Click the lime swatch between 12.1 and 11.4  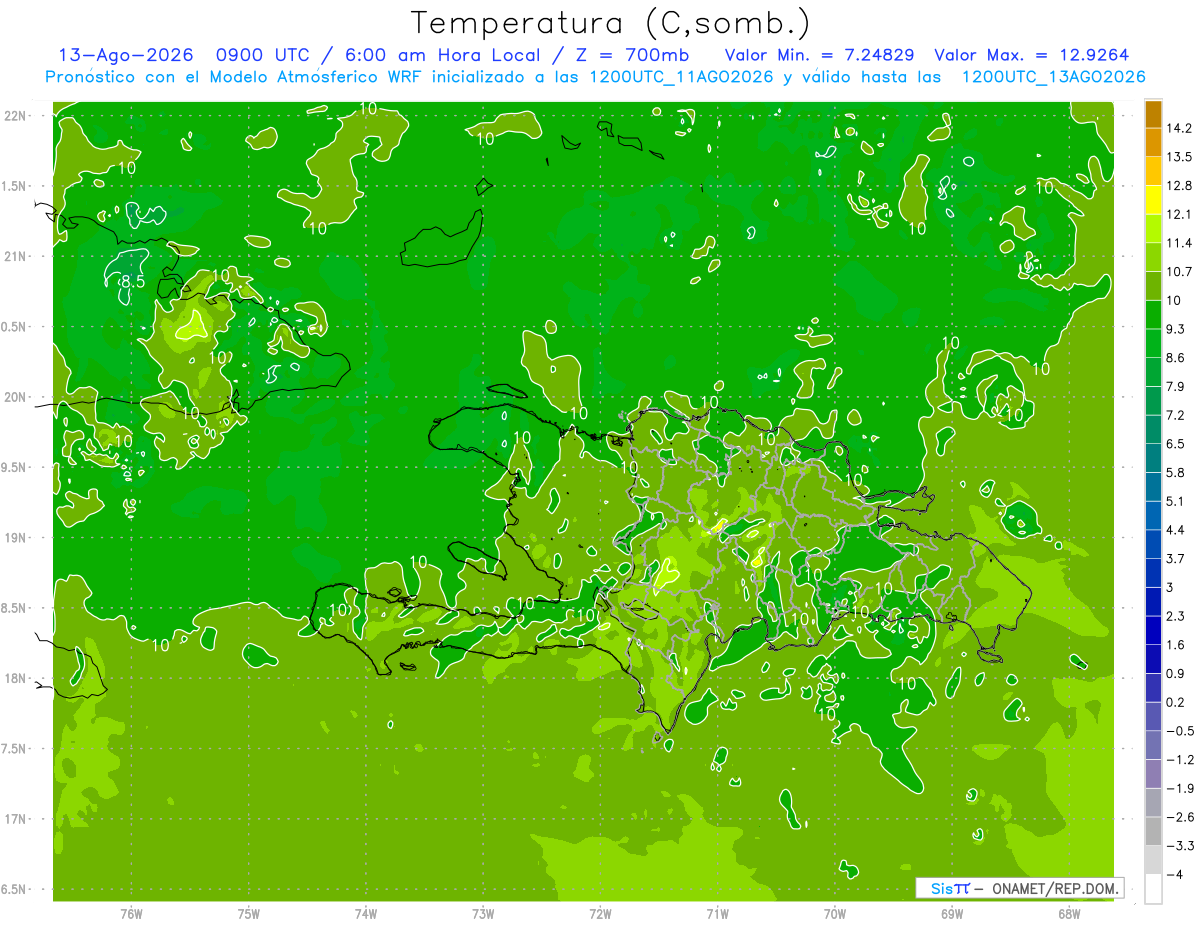pos(1153,229)
